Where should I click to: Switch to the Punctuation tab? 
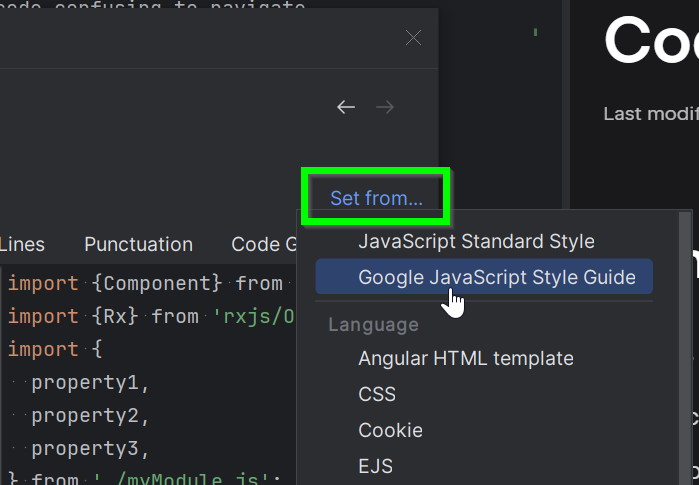coord(138,244)
